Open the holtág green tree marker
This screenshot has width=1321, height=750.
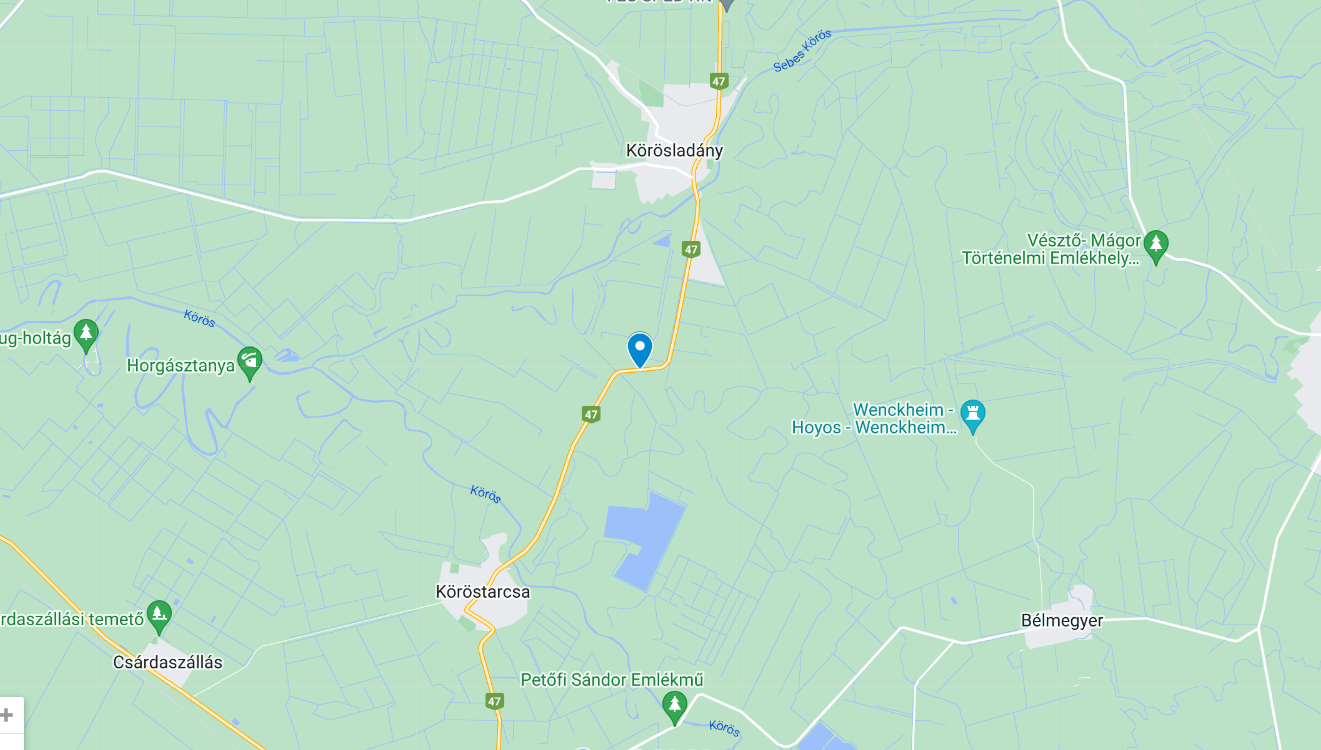(87, 334)
